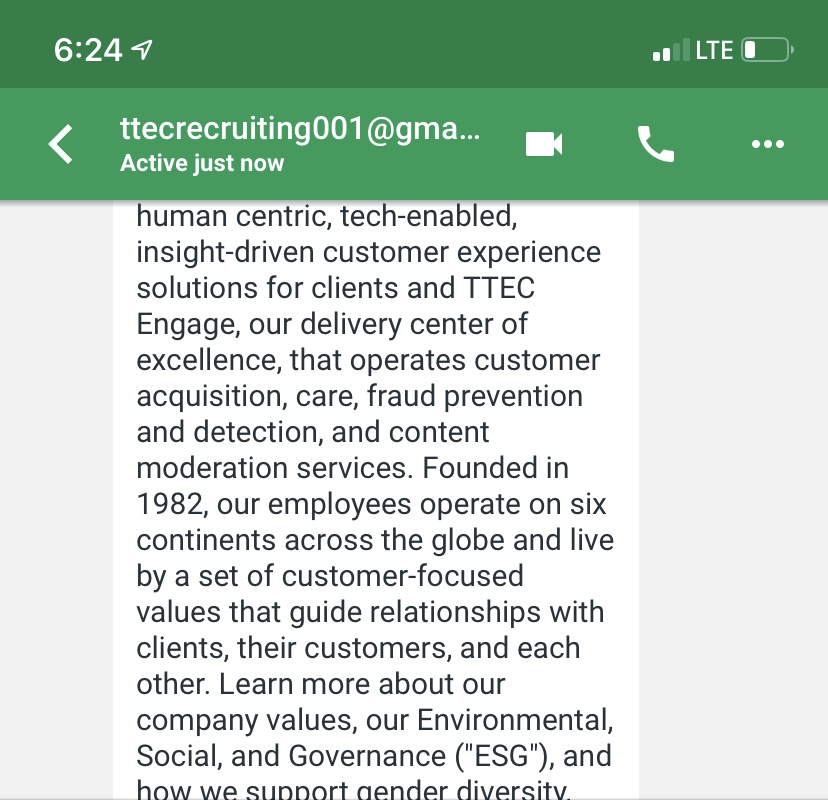Tap the LTE network label
Image resolution: width=828 pixels, height=809 pixels.
pos(714,51)
